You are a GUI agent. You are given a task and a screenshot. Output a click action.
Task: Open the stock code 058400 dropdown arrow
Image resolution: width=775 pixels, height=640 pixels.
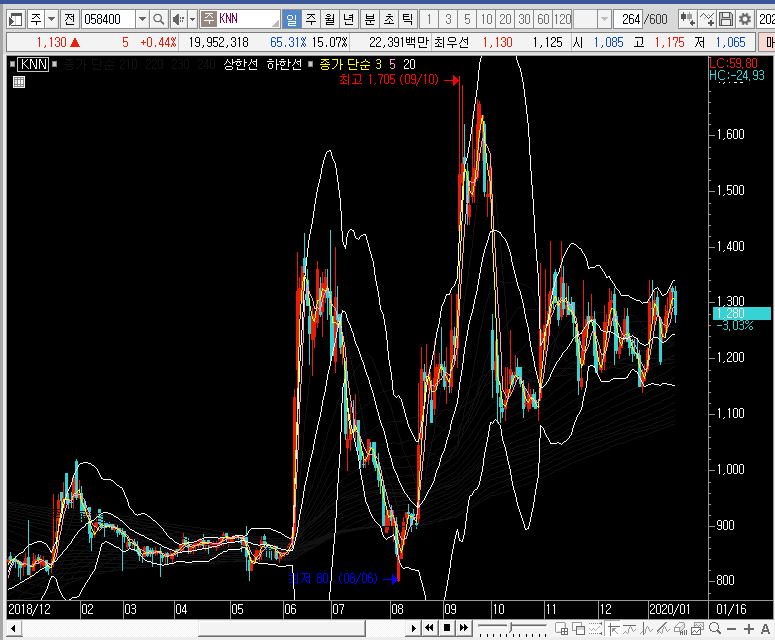point(142,20)
